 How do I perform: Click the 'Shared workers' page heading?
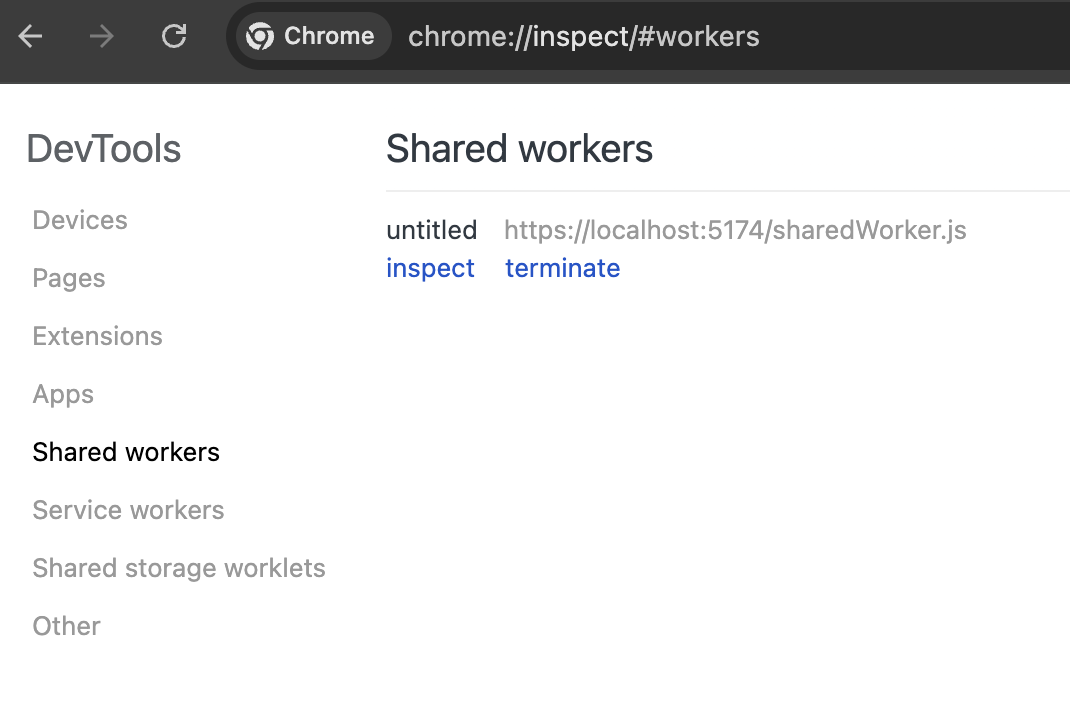[519, 148]
